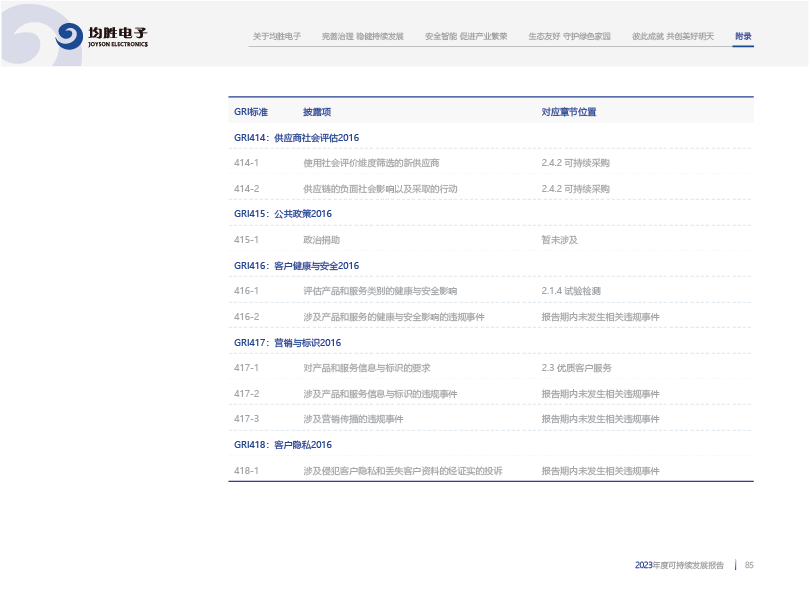Image resolution: width=809 pixels, height=596 pixels.
Task: Click the Joyson Electronics logo icon
Action: click(69, 36)
